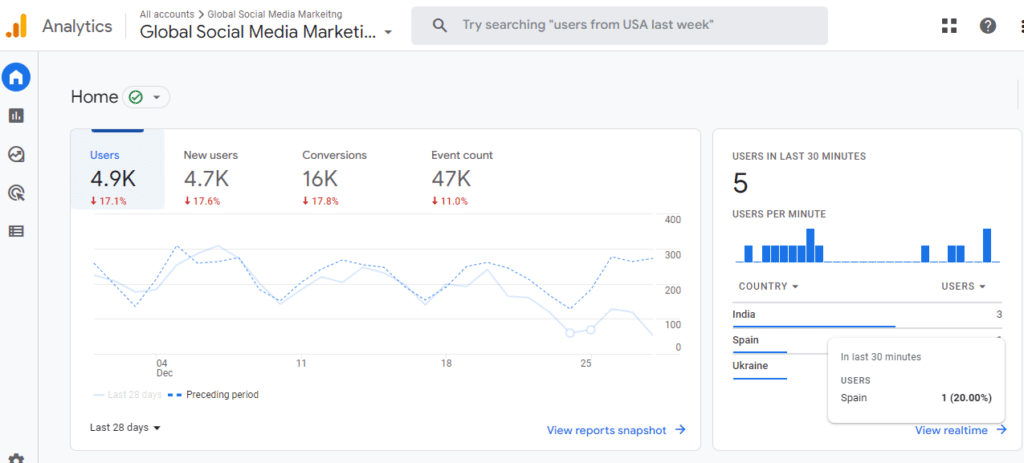Click the 16K Conversions value
1024x463 pixels.
coord(320,178)
